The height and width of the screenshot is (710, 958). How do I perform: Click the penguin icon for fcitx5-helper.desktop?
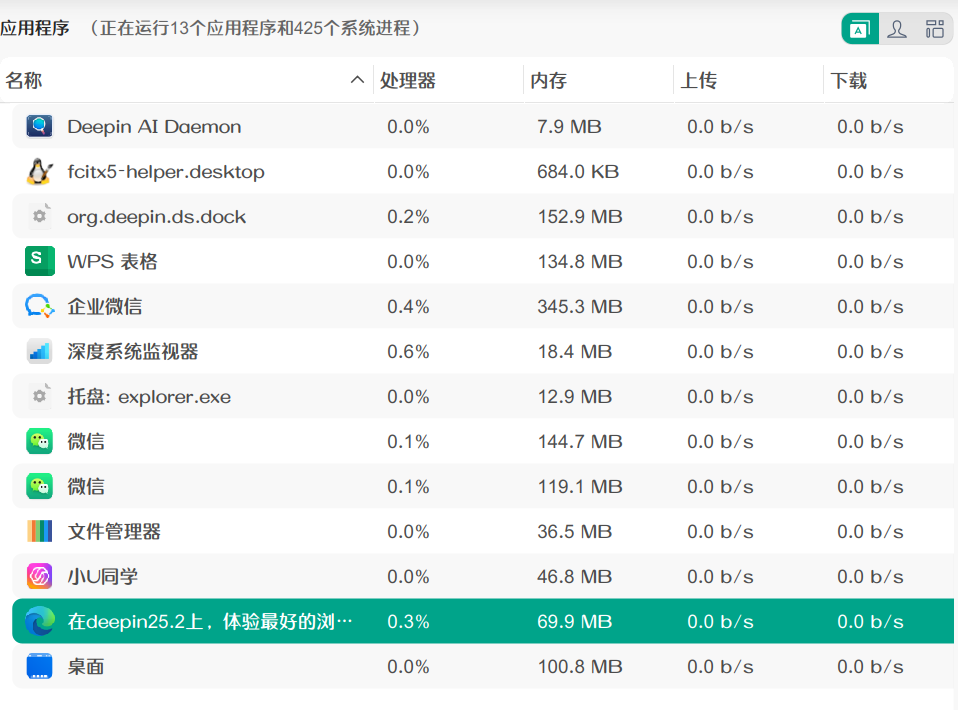coord(40,172)
